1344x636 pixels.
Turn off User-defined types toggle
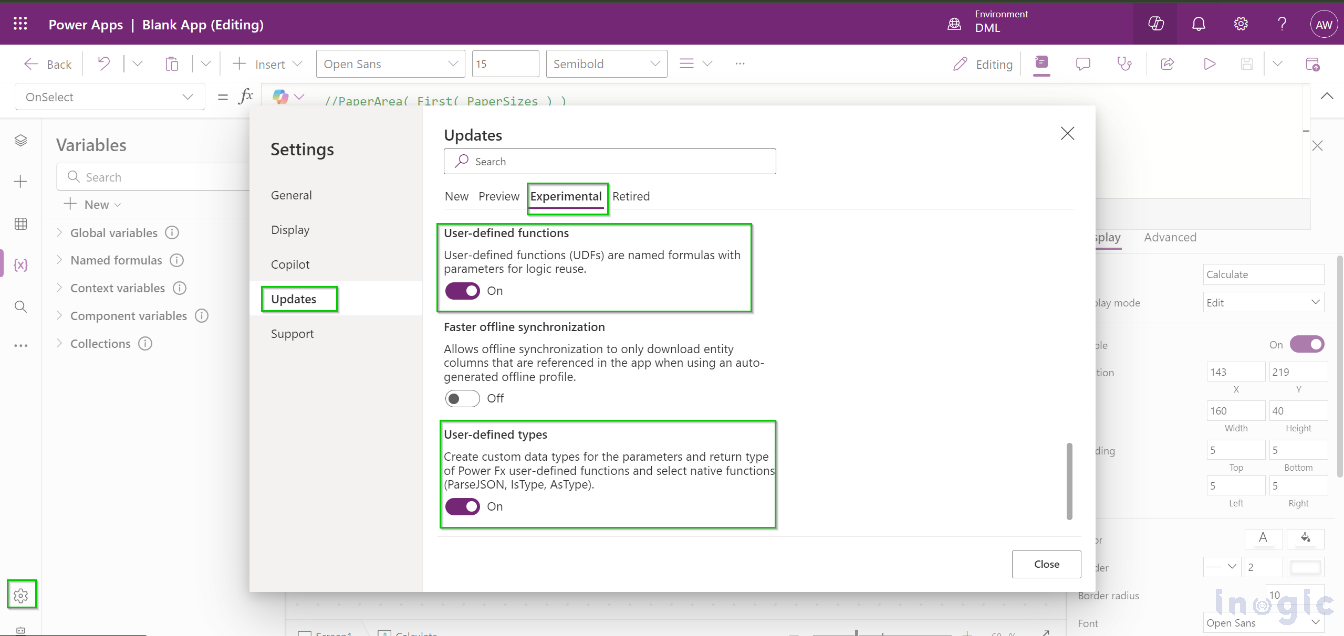click(463, 507)
